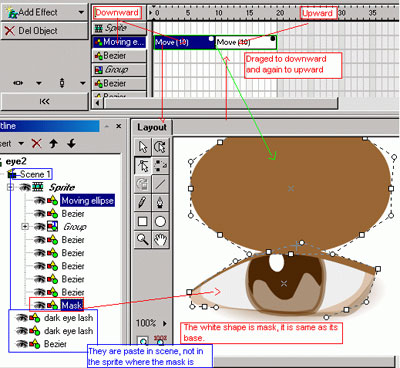
Task: Select the eye2 root item in Outline
Action: [16, 162]
